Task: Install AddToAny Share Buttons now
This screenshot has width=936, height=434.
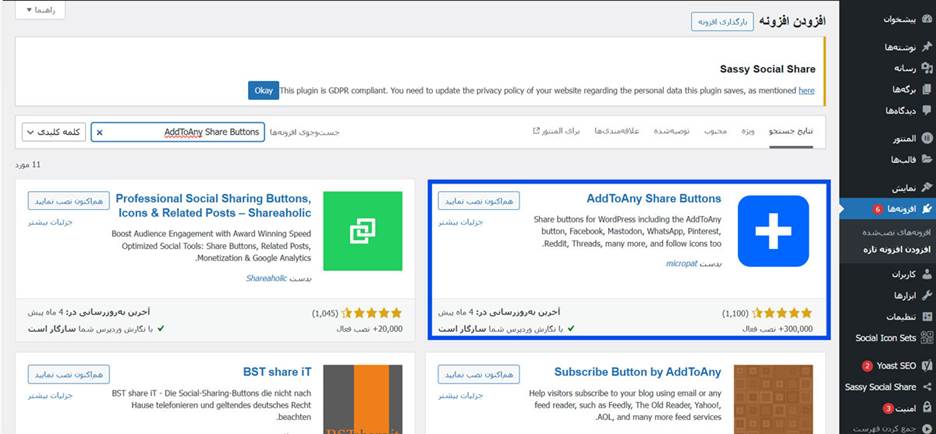Action: pyautogui.click(x=479, y=201)
